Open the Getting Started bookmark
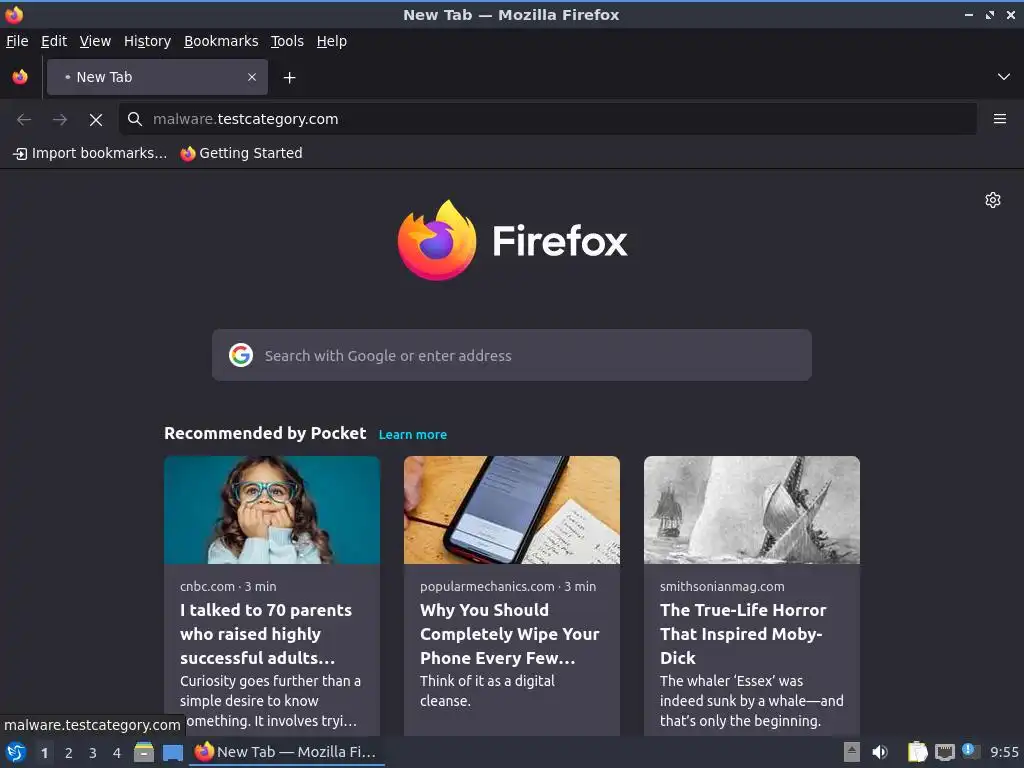This screenshot has width=1024, height=768. [x=242, y=153]
